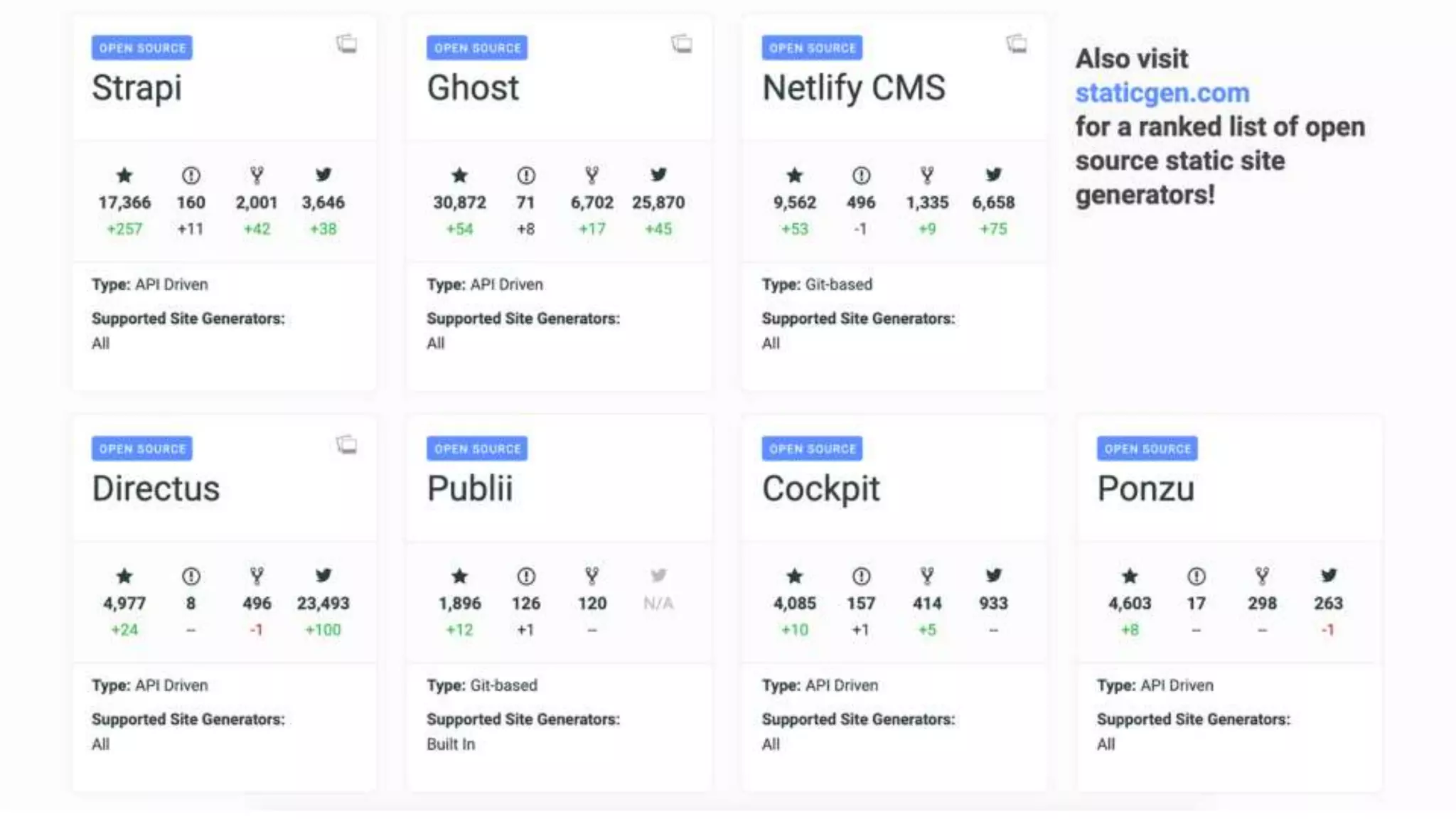Click the forks icon on Netlify CMS card
This screenshot has width=1456, height=819.
click(927, 175)
